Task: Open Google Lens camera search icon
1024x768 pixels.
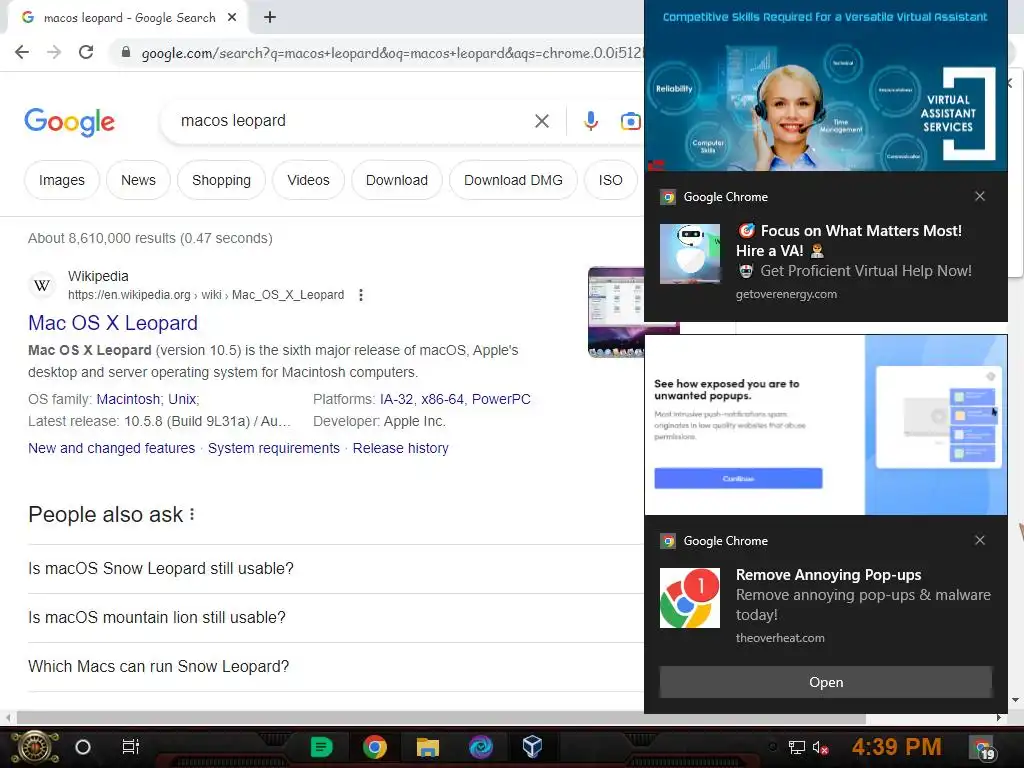Action: click(x=630, y=121)
